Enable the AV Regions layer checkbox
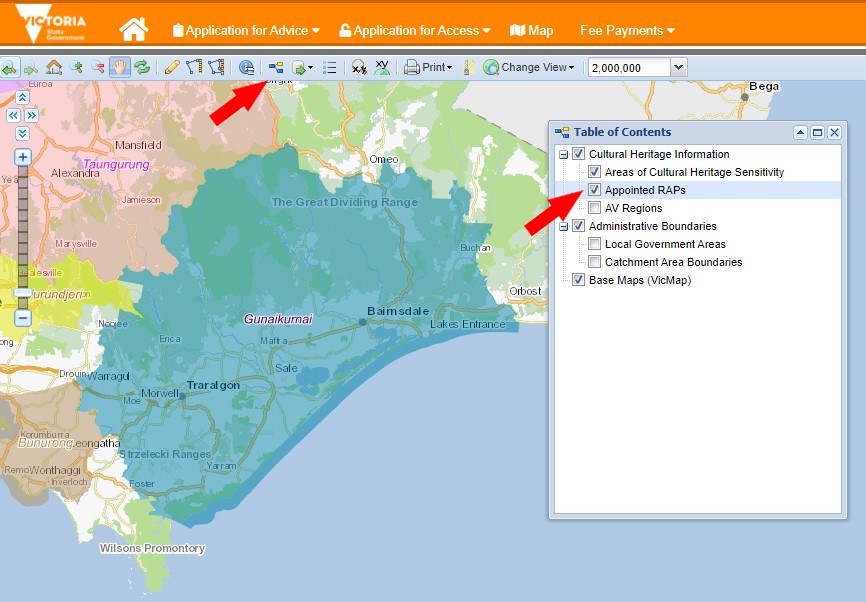Screen dimensions: 866x602 594,208
